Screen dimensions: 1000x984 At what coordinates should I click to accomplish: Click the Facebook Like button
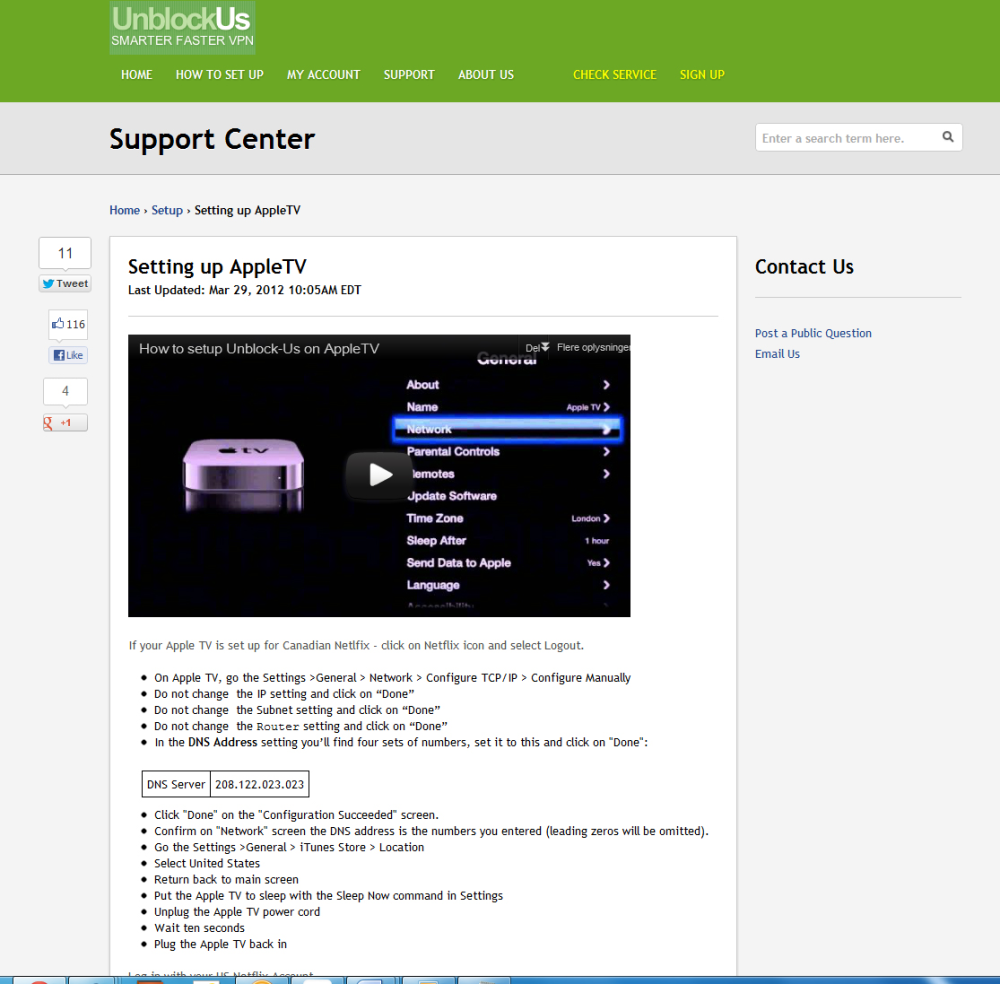[x=68, y=355]
